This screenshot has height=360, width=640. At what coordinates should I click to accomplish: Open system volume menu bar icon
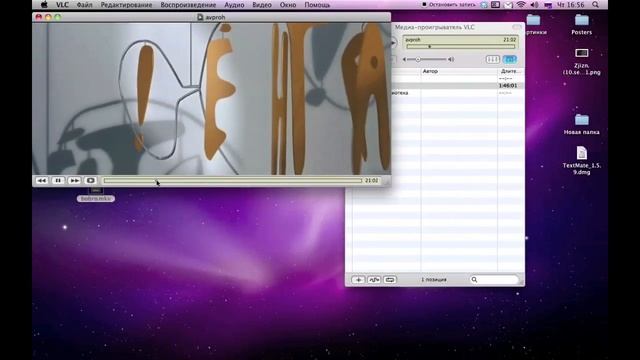pyautogui.click(x=534, y=5)
